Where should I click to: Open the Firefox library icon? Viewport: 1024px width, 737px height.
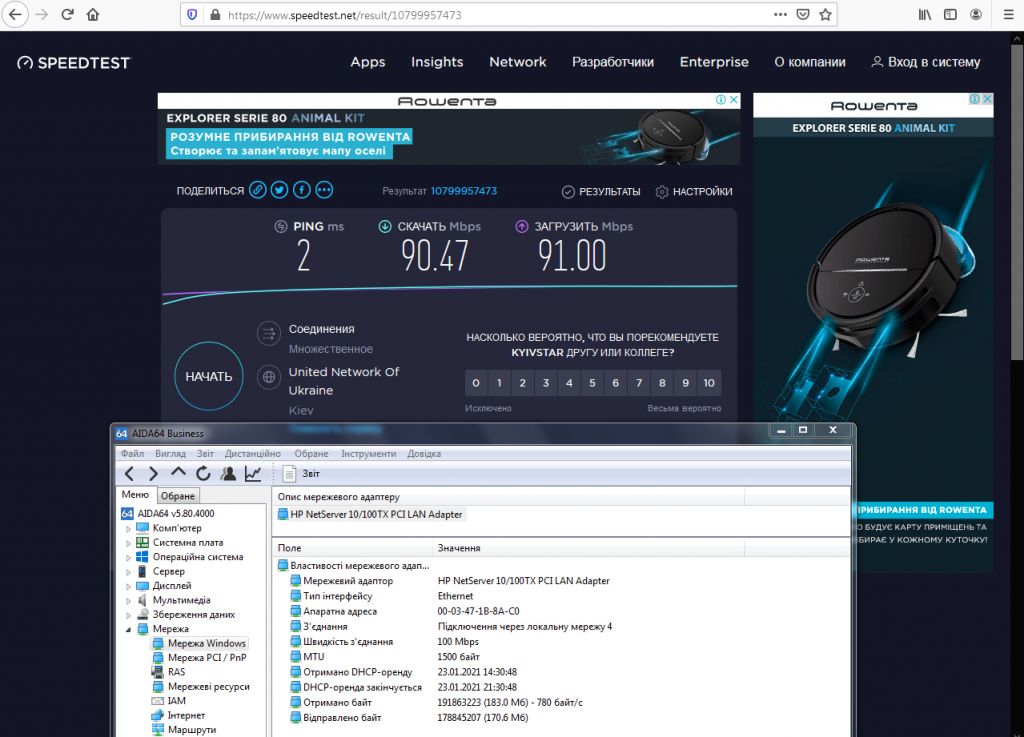[925, 14]
